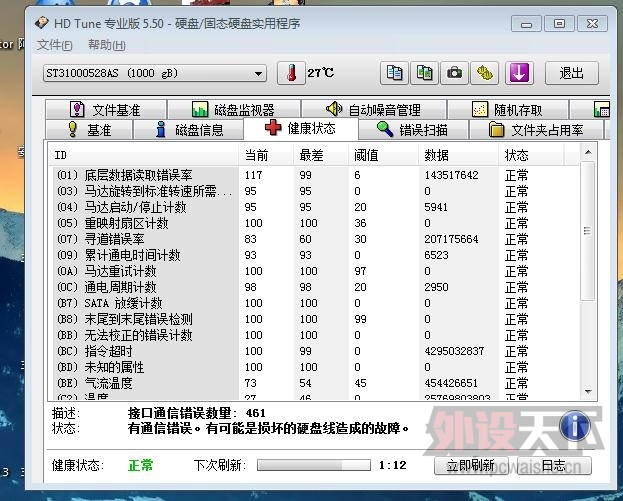
Task: Click the 1:12 refresh countdown
Action: point(393,465)
